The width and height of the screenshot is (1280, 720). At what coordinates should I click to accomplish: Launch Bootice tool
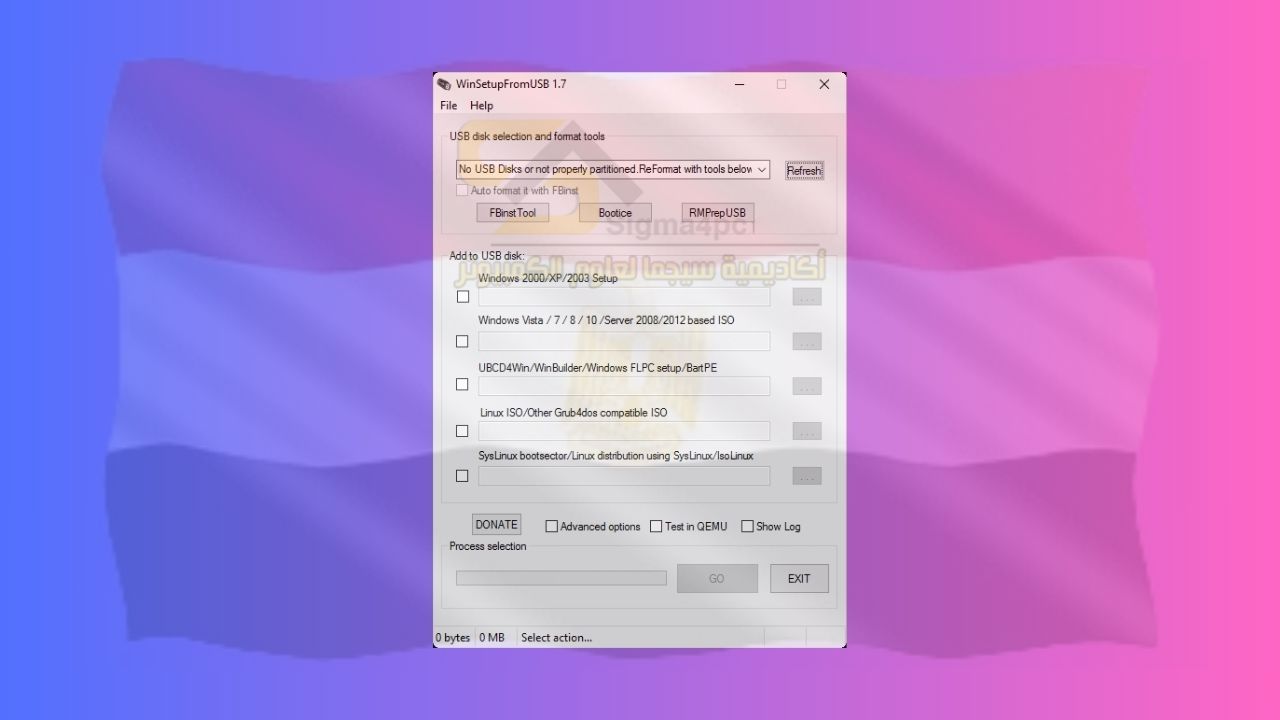pos(615,213)
